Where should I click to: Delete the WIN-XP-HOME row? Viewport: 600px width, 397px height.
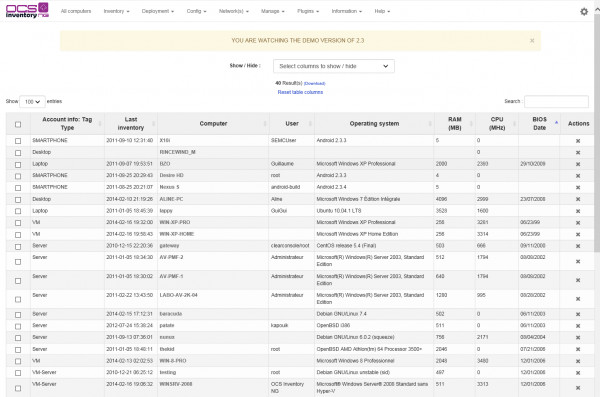pos(578,234)
